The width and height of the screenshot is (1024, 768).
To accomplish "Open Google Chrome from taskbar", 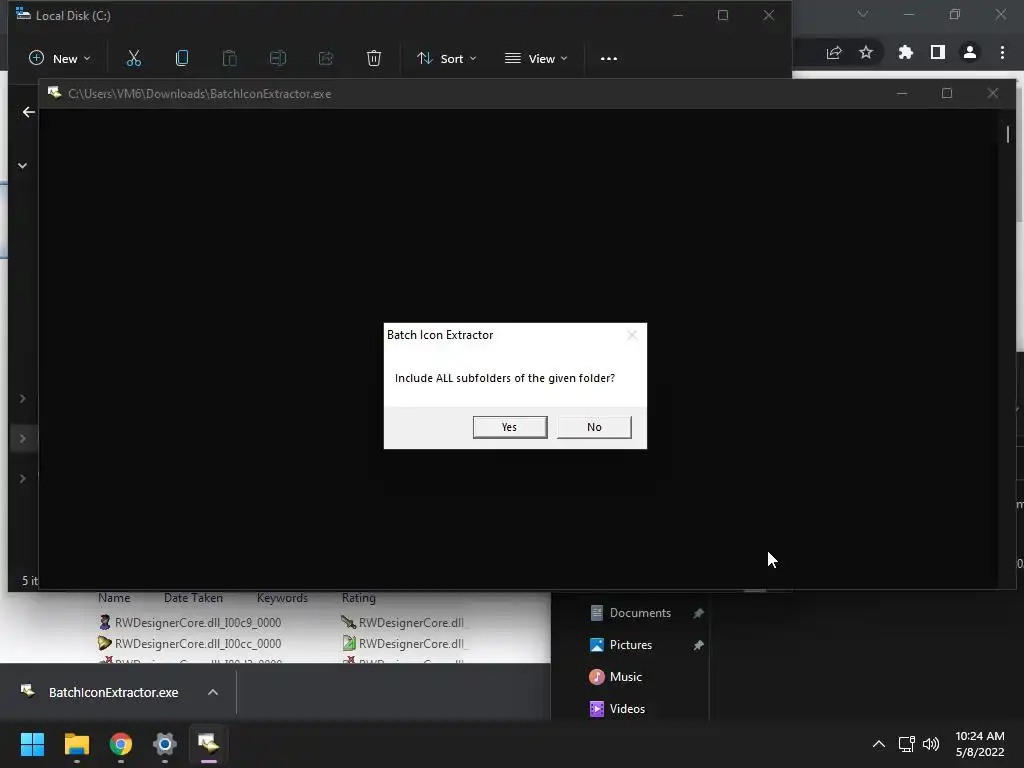I will coord(121,744).
